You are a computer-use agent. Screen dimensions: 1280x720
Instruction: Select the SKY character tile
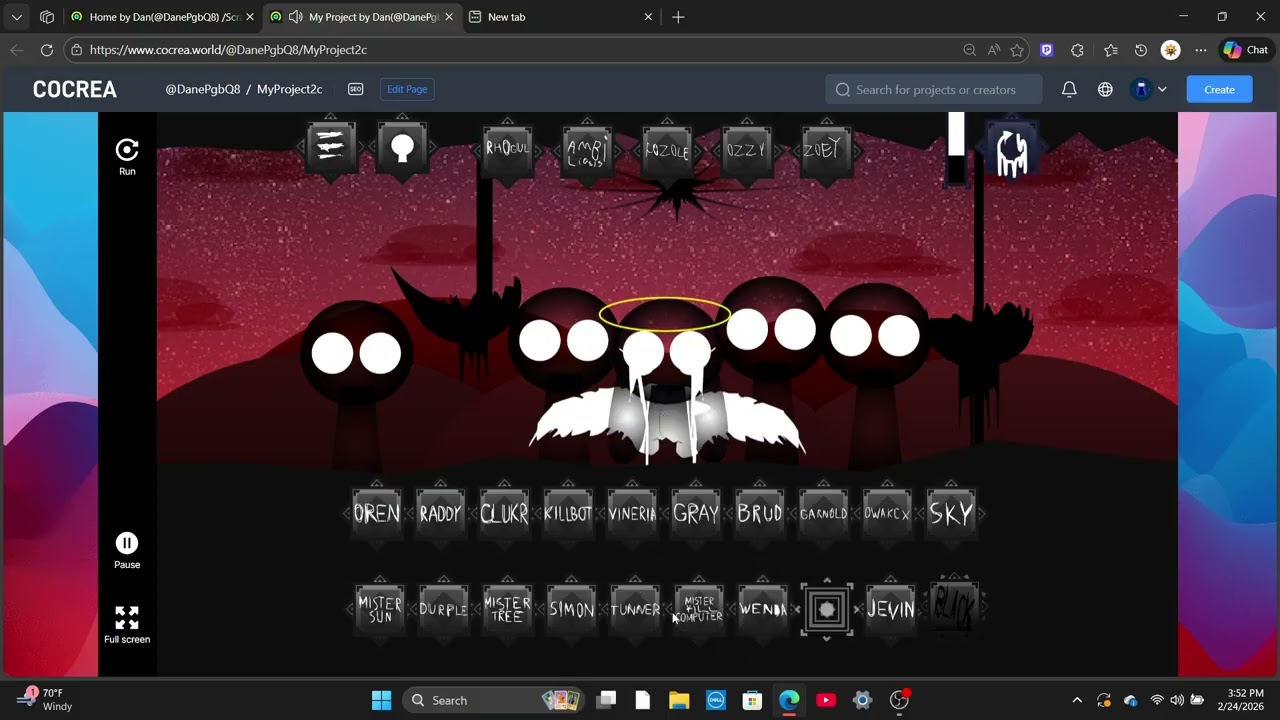(x=952, y=513)
